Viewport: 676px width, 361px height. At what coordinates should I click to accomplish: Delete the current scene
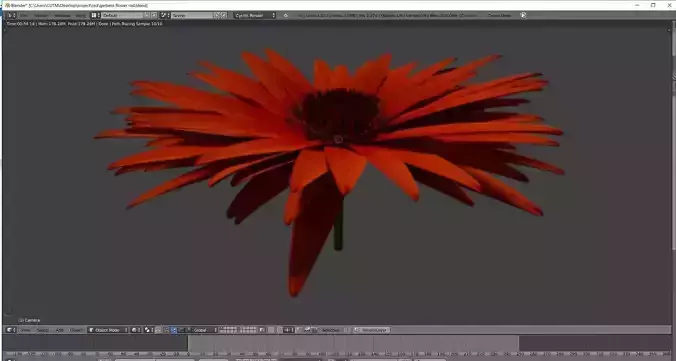point(224,15)
